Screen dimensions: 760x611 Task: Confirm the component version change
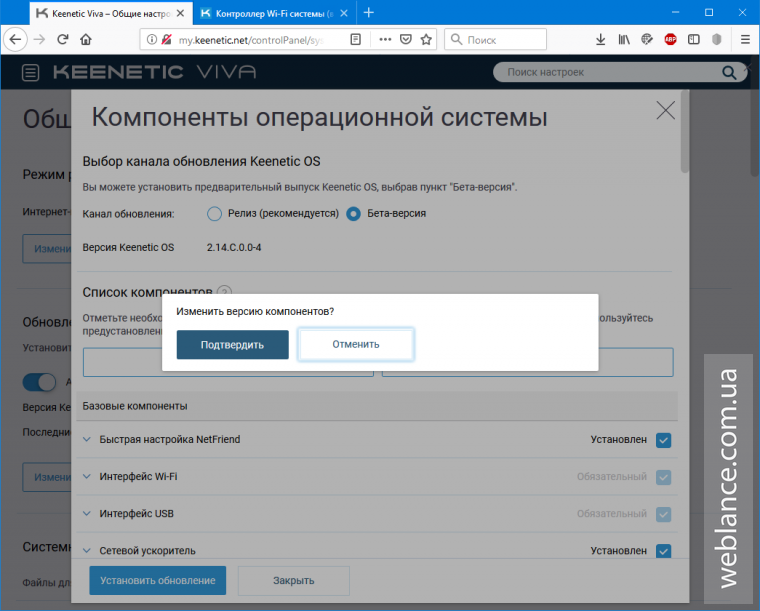[232, 345]
